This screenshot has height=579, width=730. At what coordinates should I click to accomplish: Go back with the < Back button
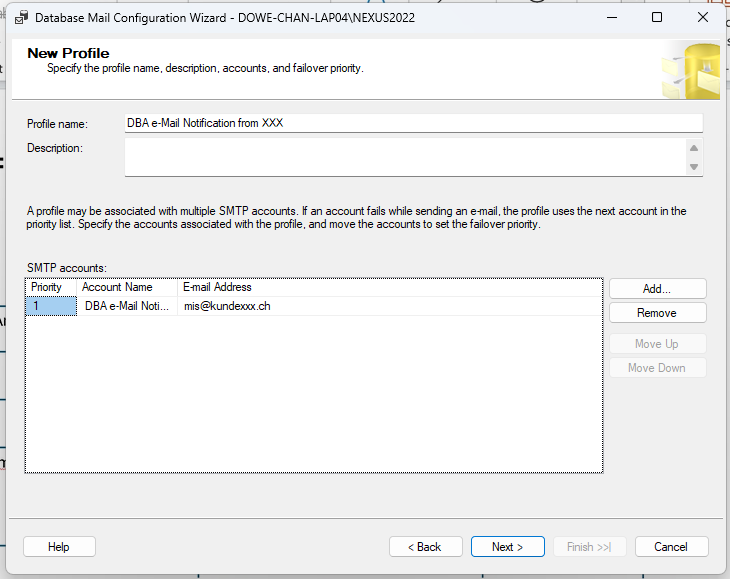click(426, 546)
